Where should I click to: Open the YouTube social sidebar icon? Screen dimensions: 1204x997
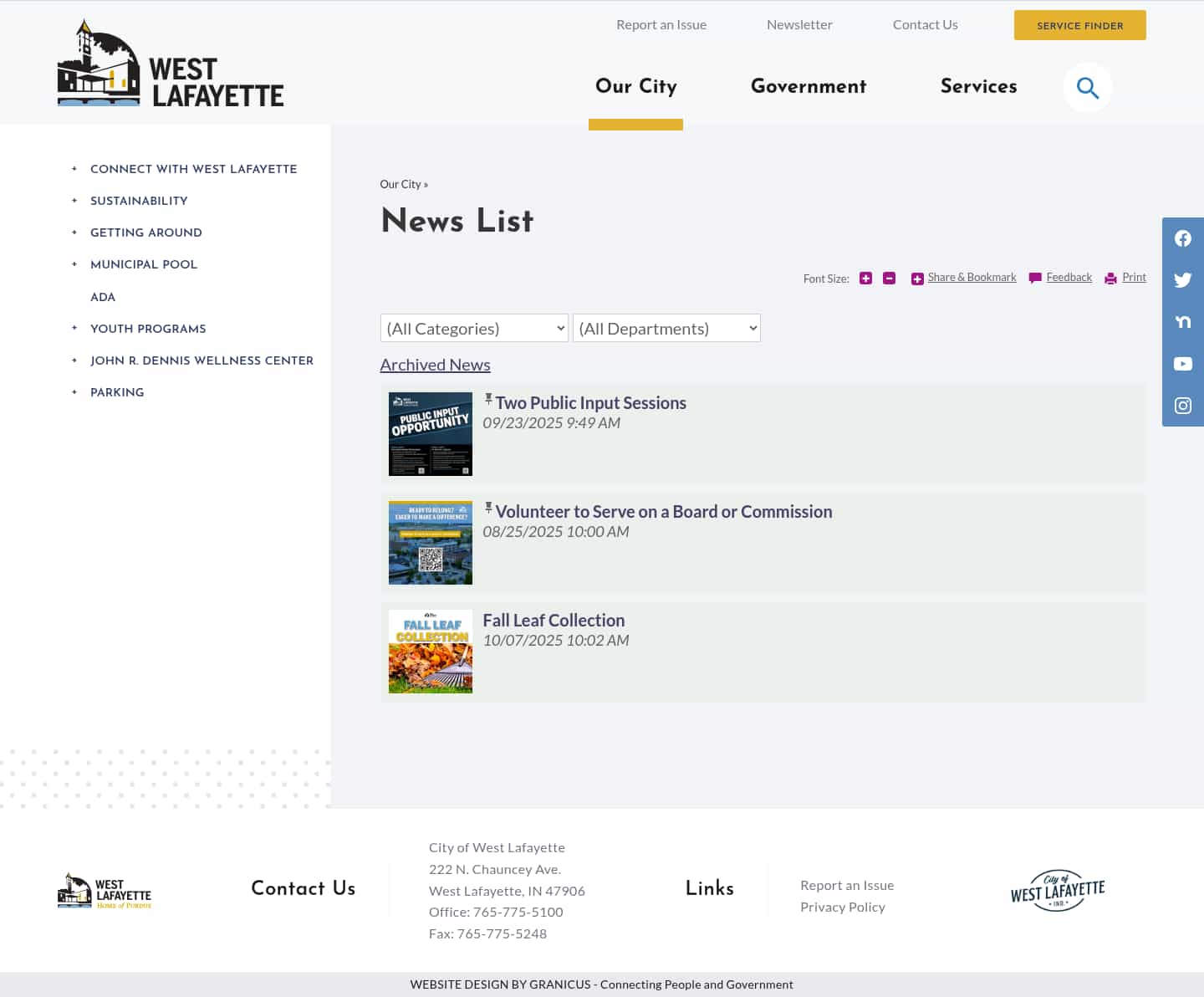point(1182,364)
